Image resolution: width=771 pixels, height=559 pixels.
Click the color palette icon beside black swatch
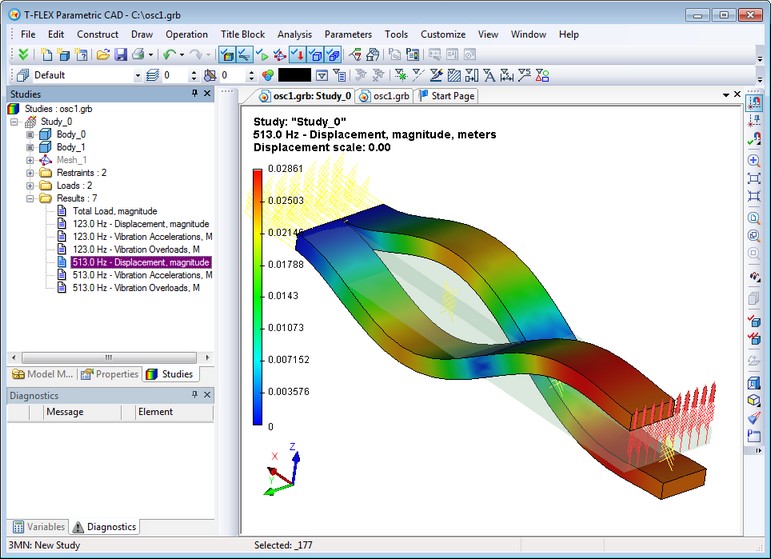click(x=267, y=75)
